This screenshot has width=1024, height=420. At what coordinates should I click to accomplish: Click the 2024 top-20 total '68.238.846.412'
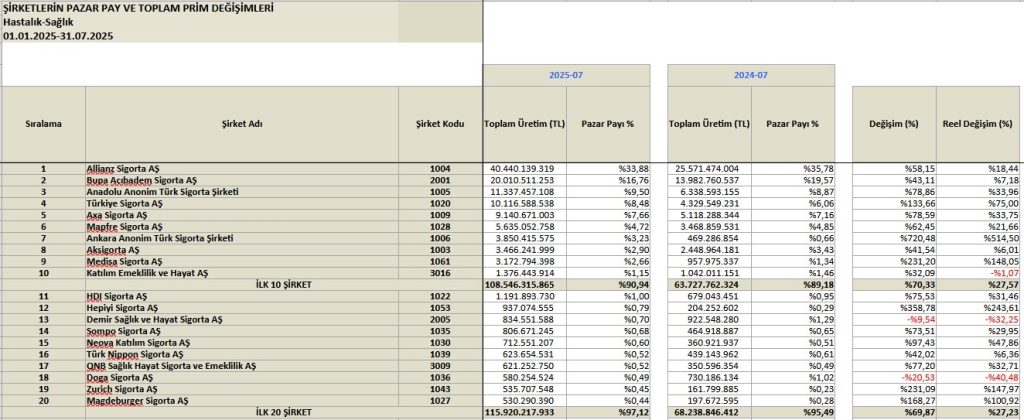[709, 412]
